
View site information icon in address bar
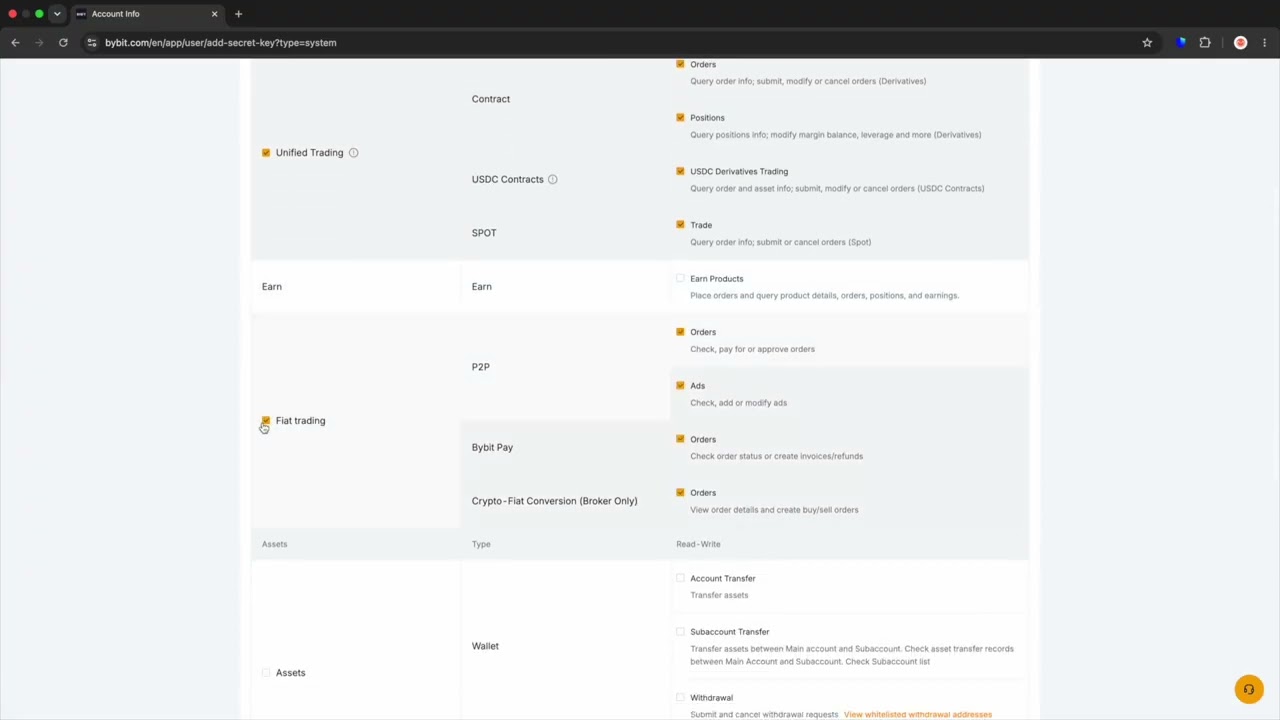click(x=91, y=43)
